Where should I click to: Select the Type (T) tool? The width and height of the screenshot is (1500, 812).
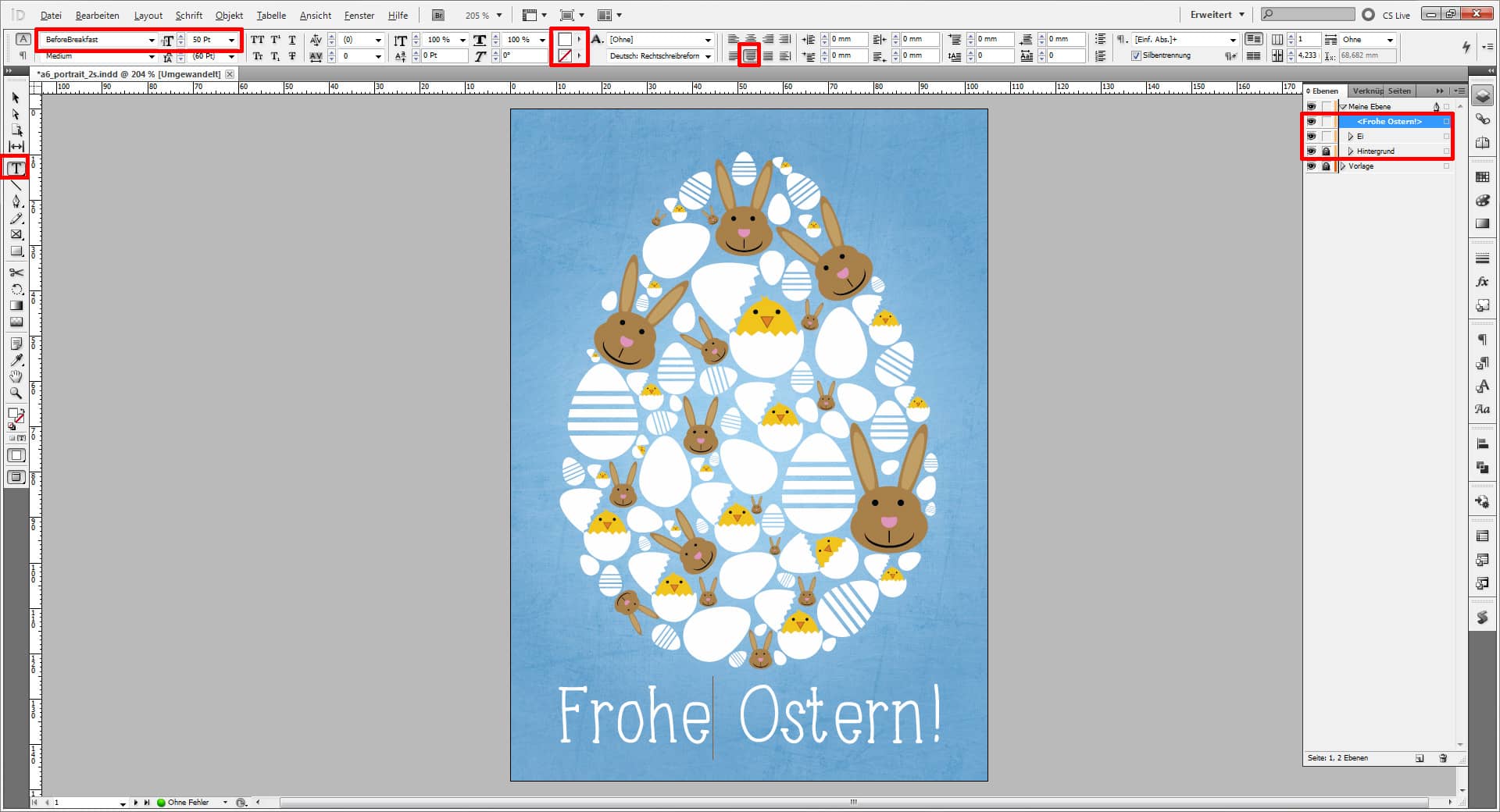(16, 168)
